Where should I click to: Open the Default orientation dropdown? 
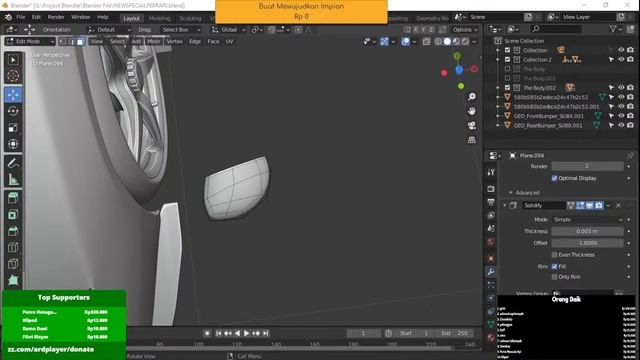click(x=109, y=29)
